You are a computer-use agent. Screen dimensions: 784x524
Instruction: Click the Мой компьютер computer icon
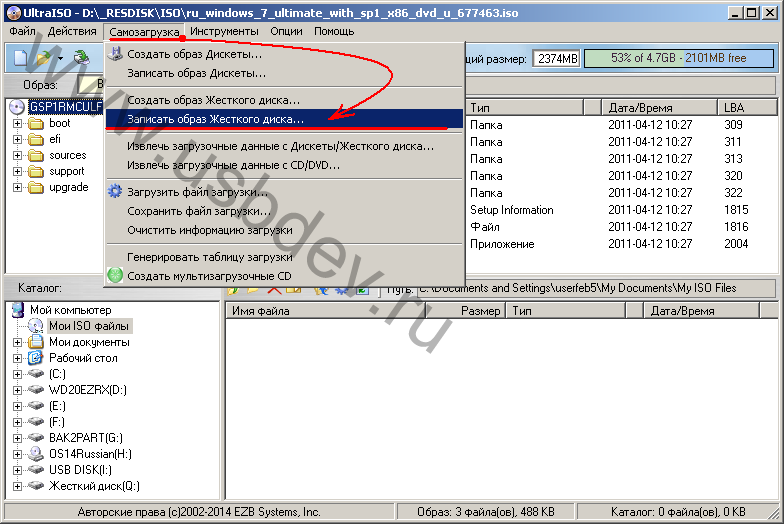tap(18, 310)
